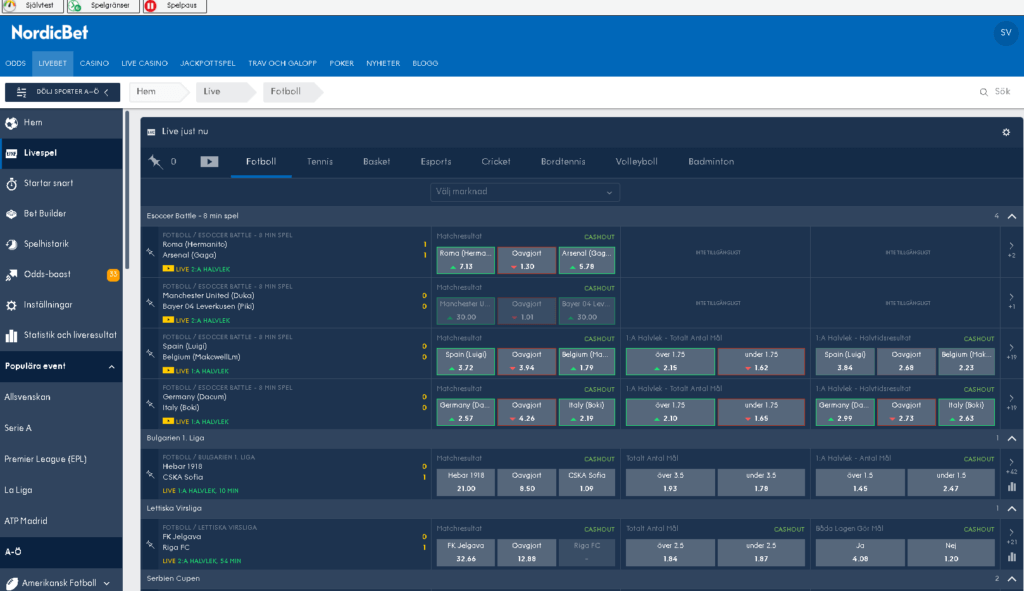
Task: Click the Amerikansk Fotboll ball icon
Action: click(x=11, y=583)
